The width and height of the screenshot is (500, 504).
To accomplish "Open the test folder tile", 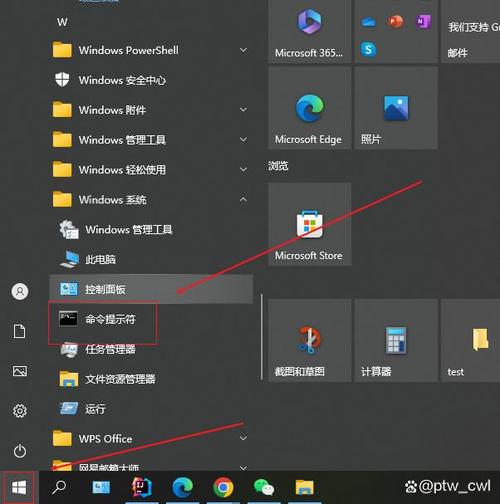I will (x=471, y=340).
